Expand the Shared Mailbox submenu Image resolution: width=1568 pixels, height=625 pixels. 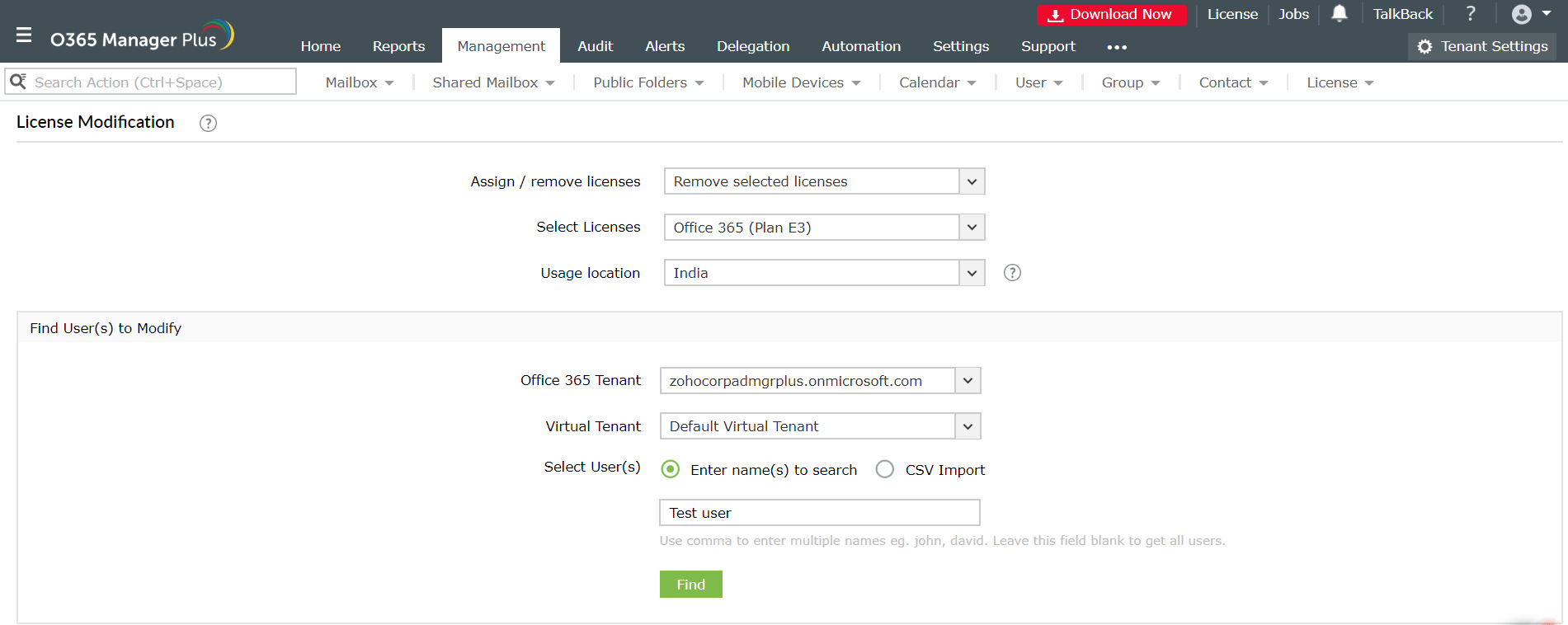pos(493,82)
